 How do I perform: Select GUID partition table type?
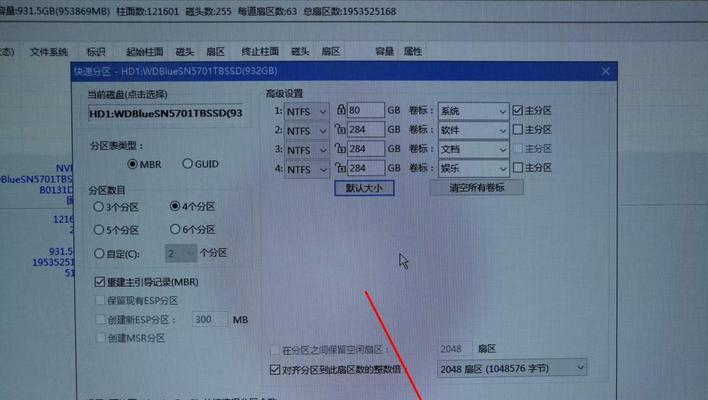click(x=200, y=164)
